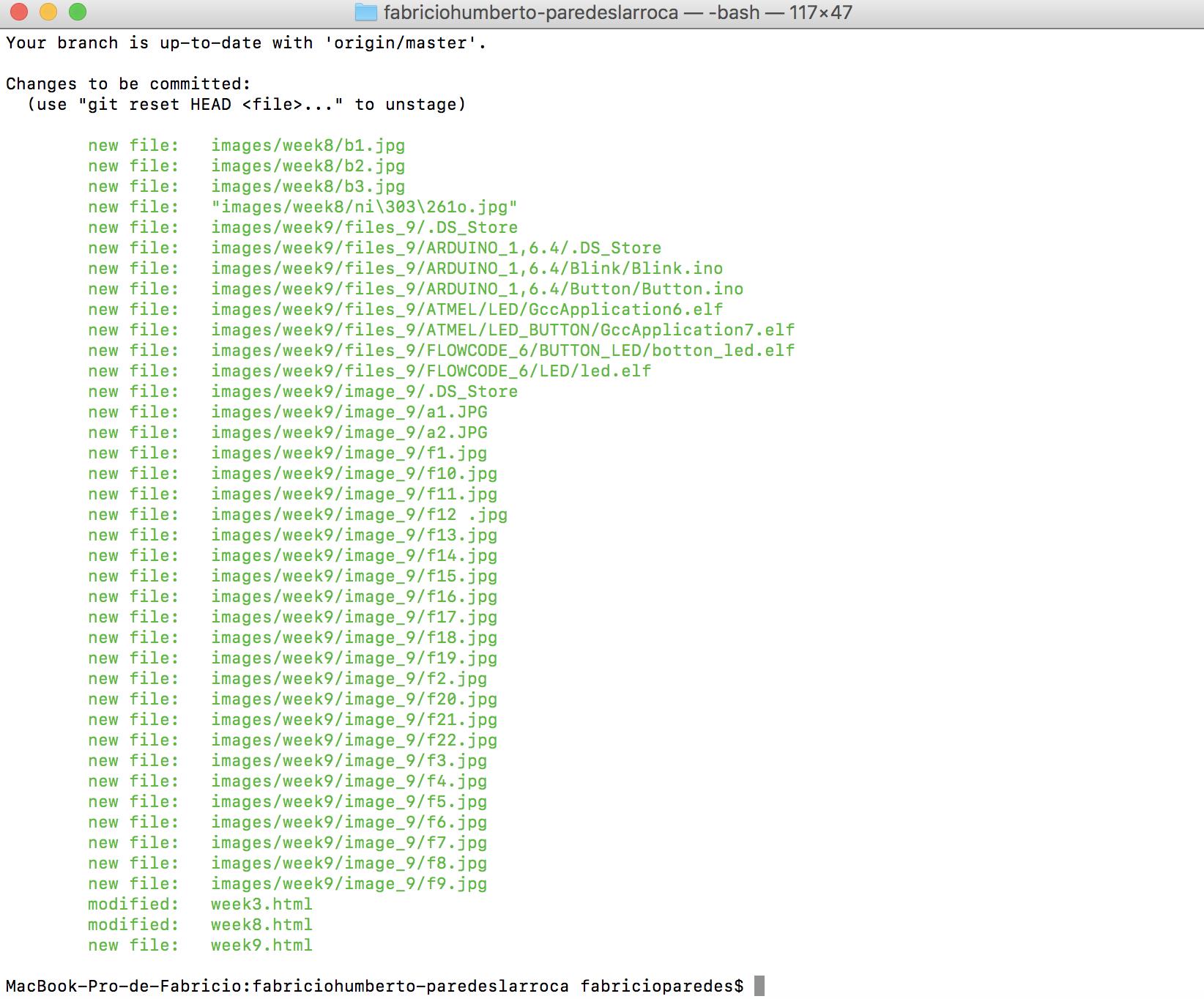Screen dimensions: 1204x999
Task: Click the ARDUINO_1,6.4/.DS_Store path
Action: pyautogui.click(x=436, y=248)
